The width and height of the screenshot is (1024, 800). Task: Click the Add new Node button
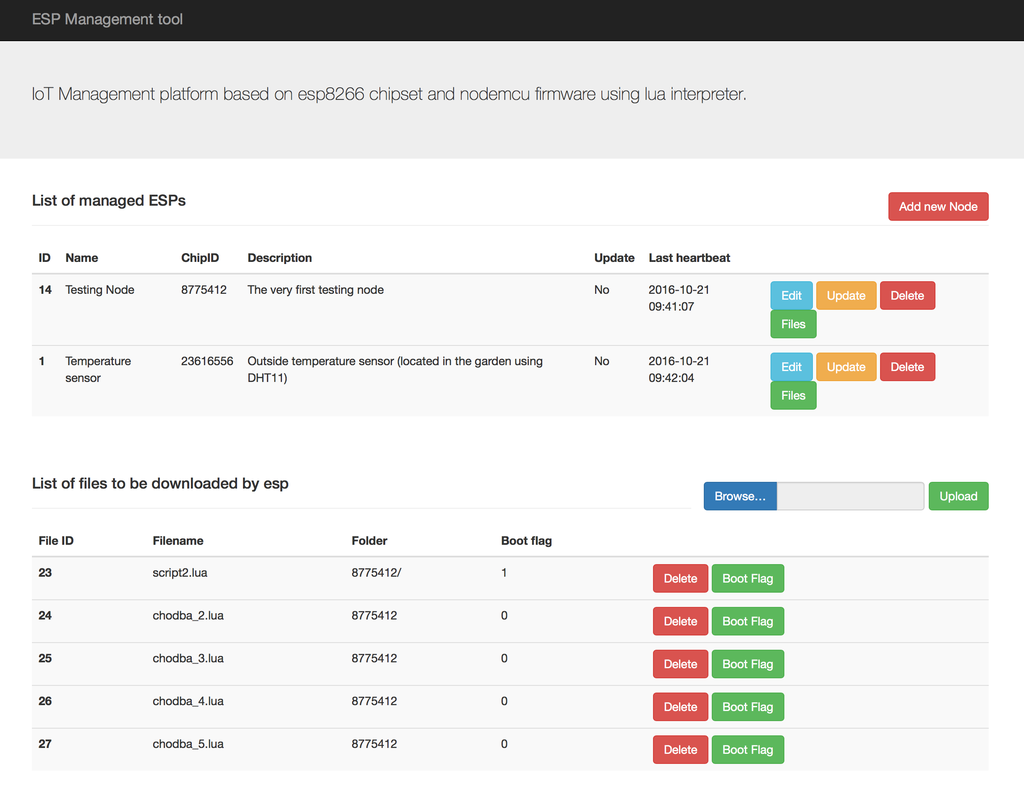pyautogui.click(x=937, y=206)
